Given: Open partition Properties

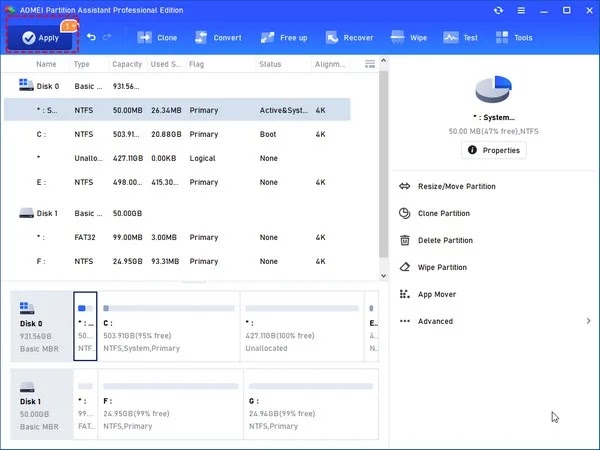Looking at the screenshot, I should click(494, 150).
